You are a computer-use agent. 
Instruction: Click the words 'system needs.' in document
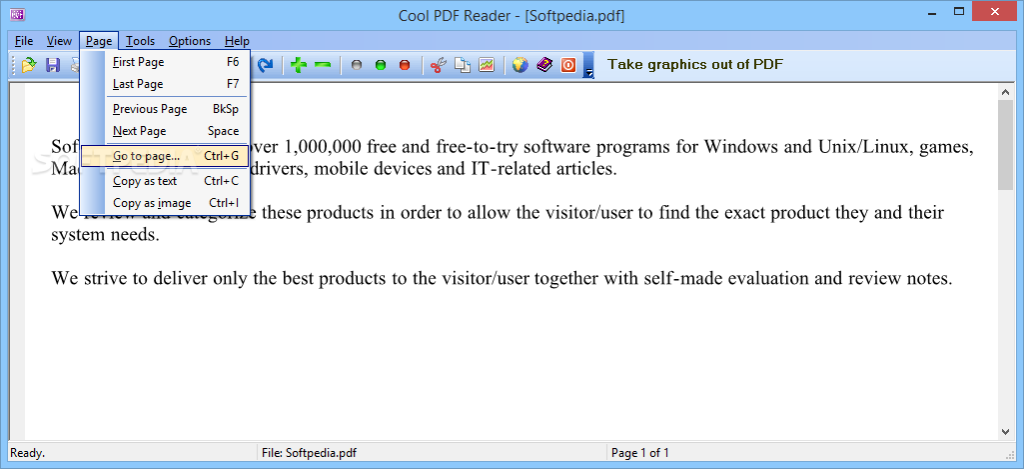(x=105, y=234)
